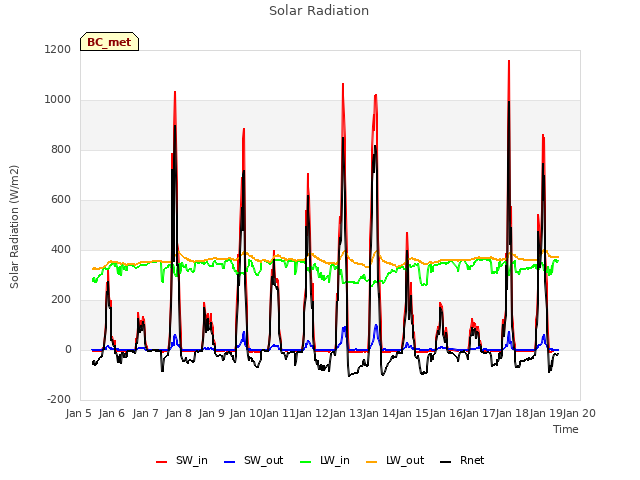This screenshot has width=640, height=480.
Task: Click the Jan 14 x-axis tick
Action: click(x=379, y=413)
